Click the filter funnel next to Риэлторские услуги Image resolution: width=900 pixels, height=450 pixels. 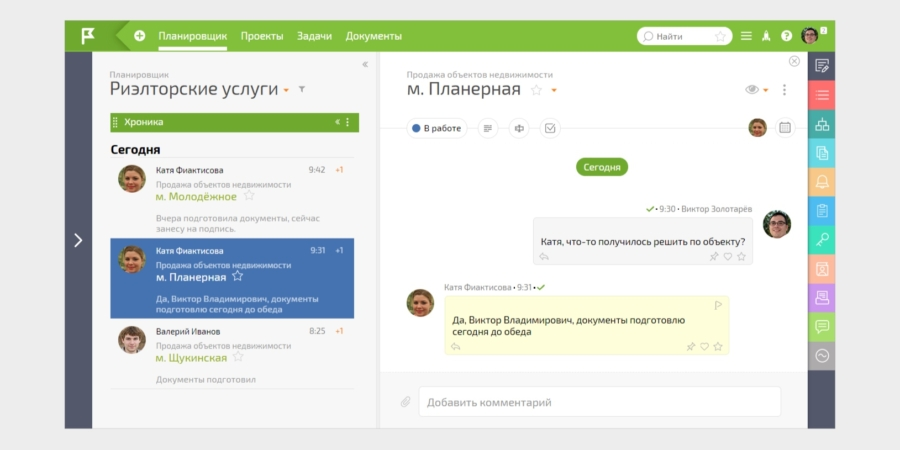click(x=302, y=90)
